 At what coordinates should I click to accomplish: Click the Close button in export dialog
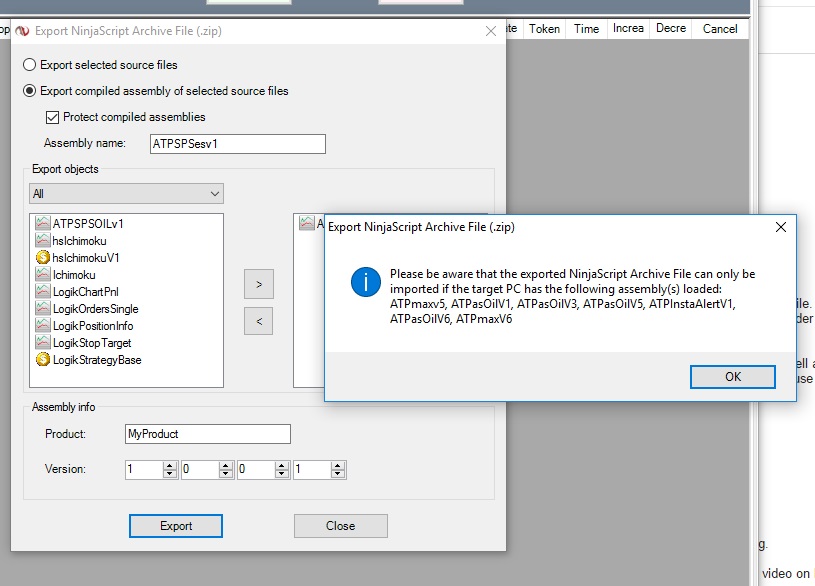(340, 526)
